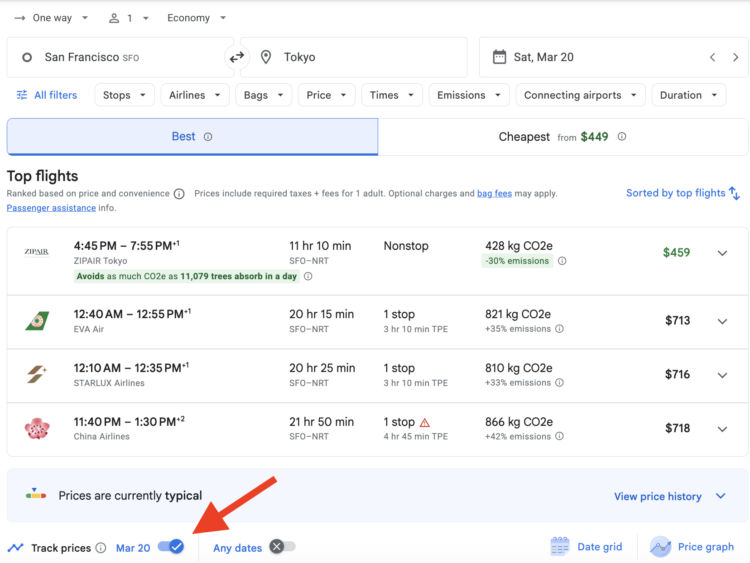Expand the EVA Air $713 flight details

tap(722, 321)
